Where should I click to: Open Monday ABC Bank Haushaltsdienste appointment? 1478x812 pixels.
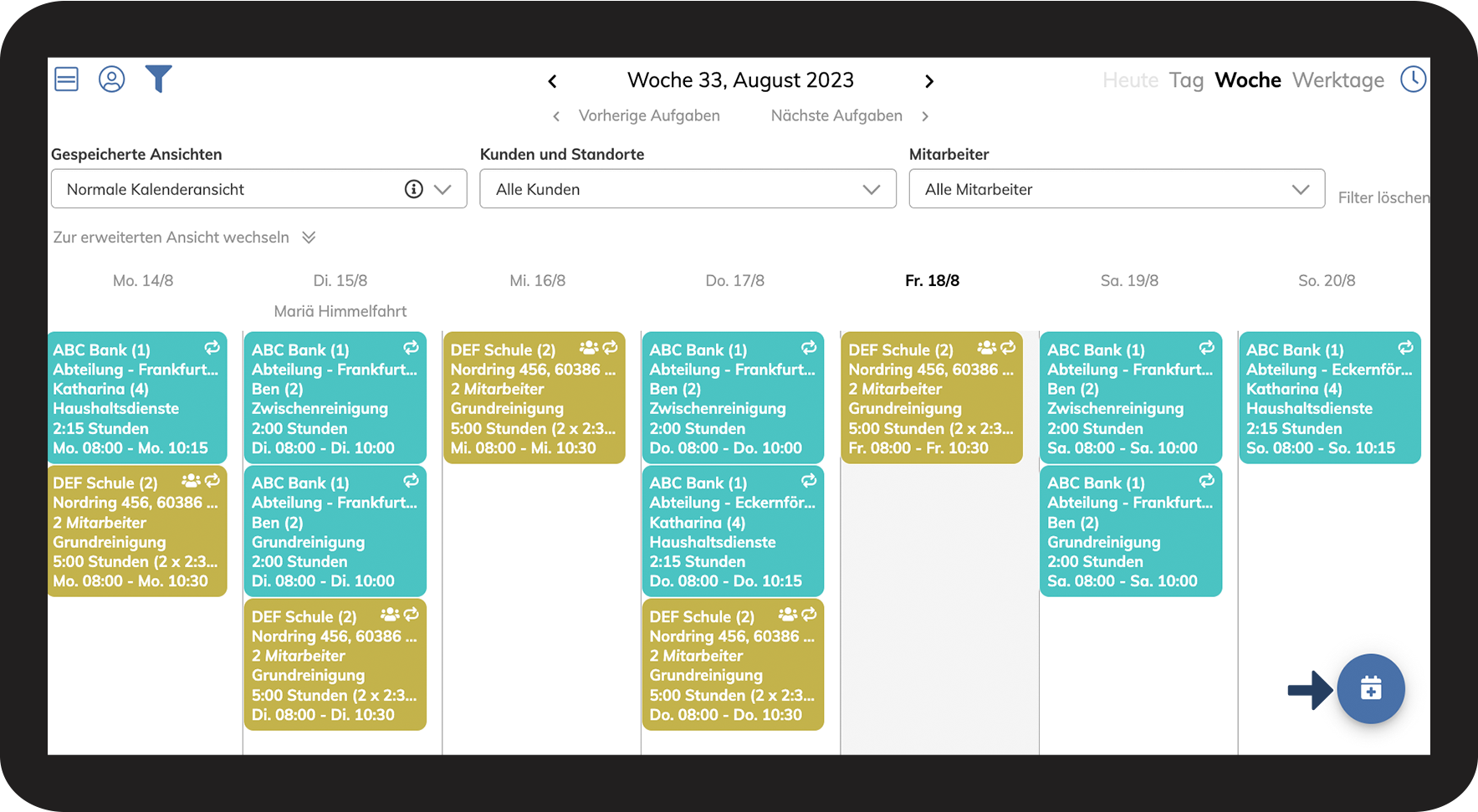click(137, 398)
